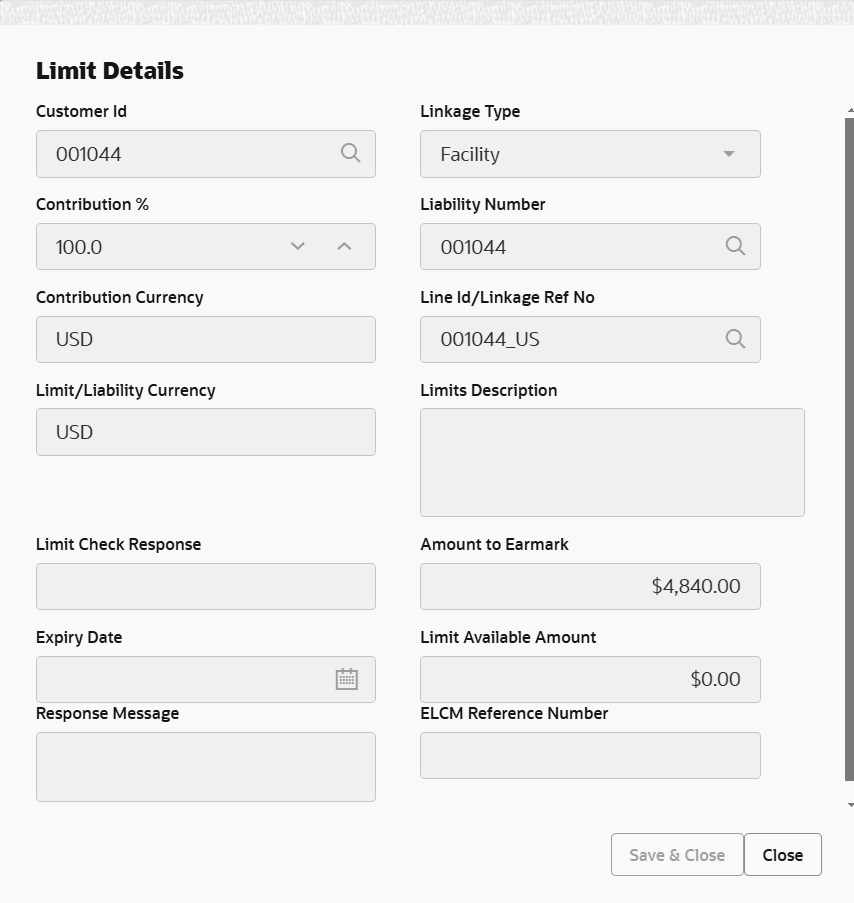The image size is (854, 903).
Task: Click inside the Limits Description text area
Action: (x=612, y=461)
